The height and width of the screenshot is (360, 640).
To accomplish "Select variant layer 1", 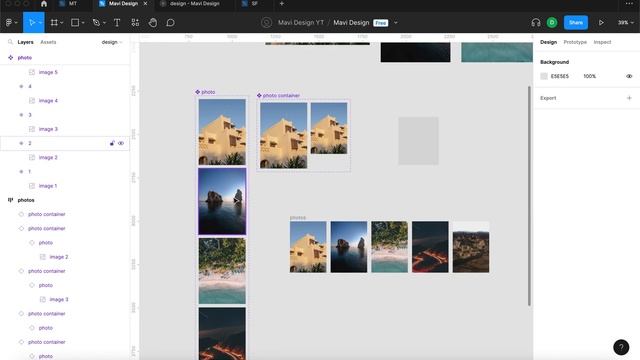I will click(x=29, y=171).
